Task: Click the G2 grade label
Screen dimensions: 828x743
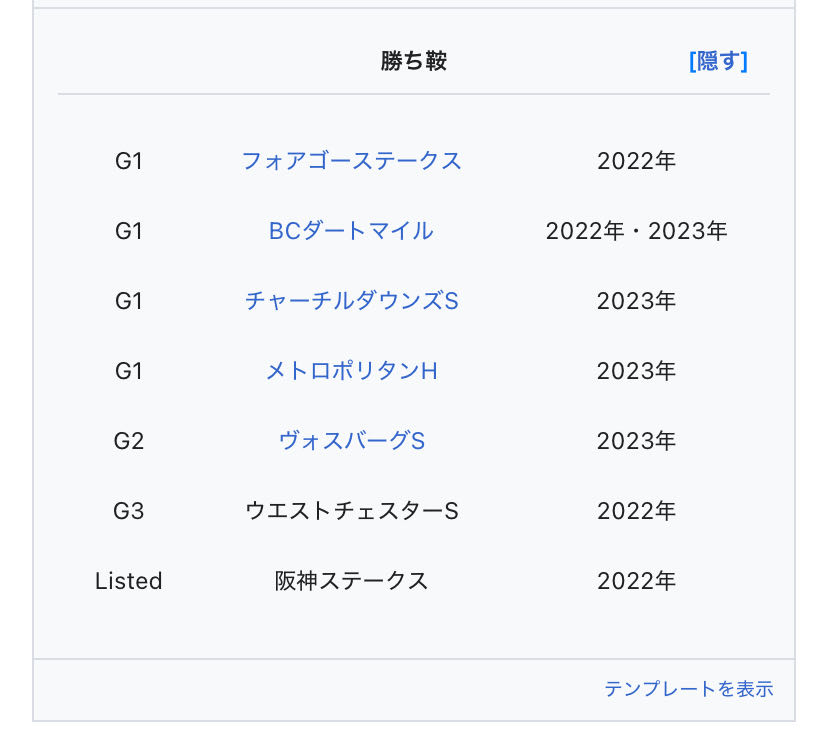Action: coord(129,441)
